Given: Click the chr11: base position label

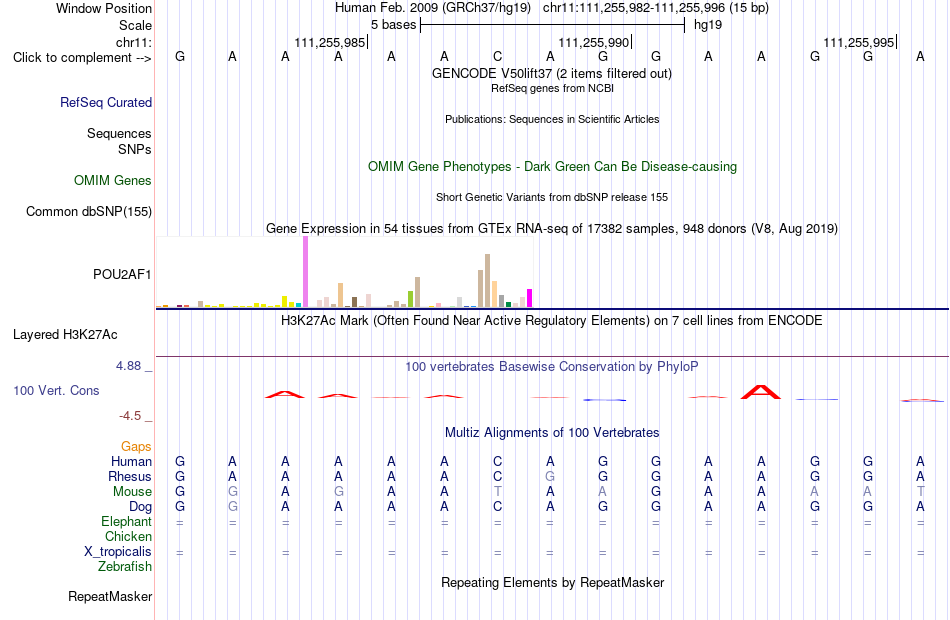Looking at the screenshot, I should [x=134, y=42].
